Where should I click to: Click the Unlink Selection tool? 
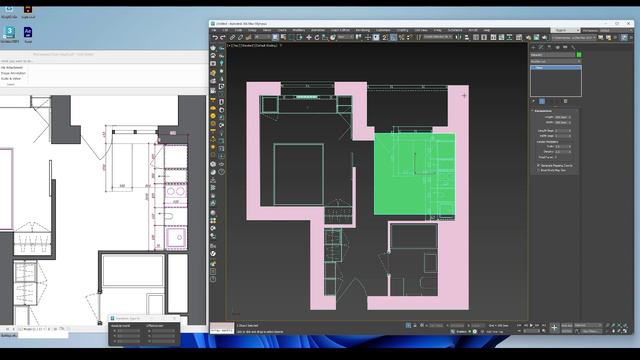[x=240, y=38]
